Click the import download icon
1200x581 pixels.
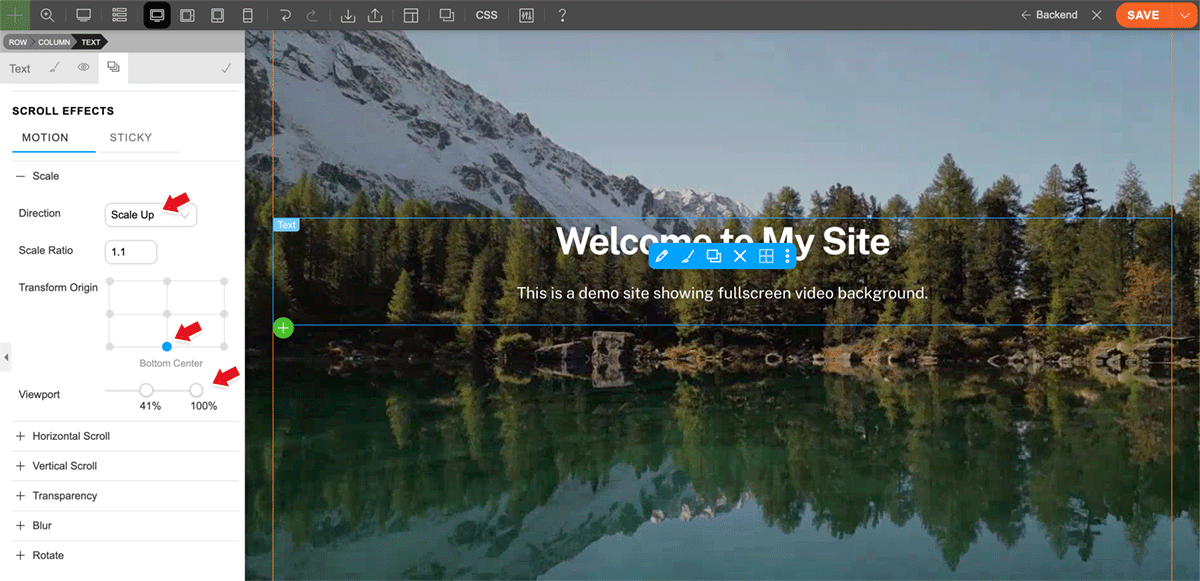348,15
